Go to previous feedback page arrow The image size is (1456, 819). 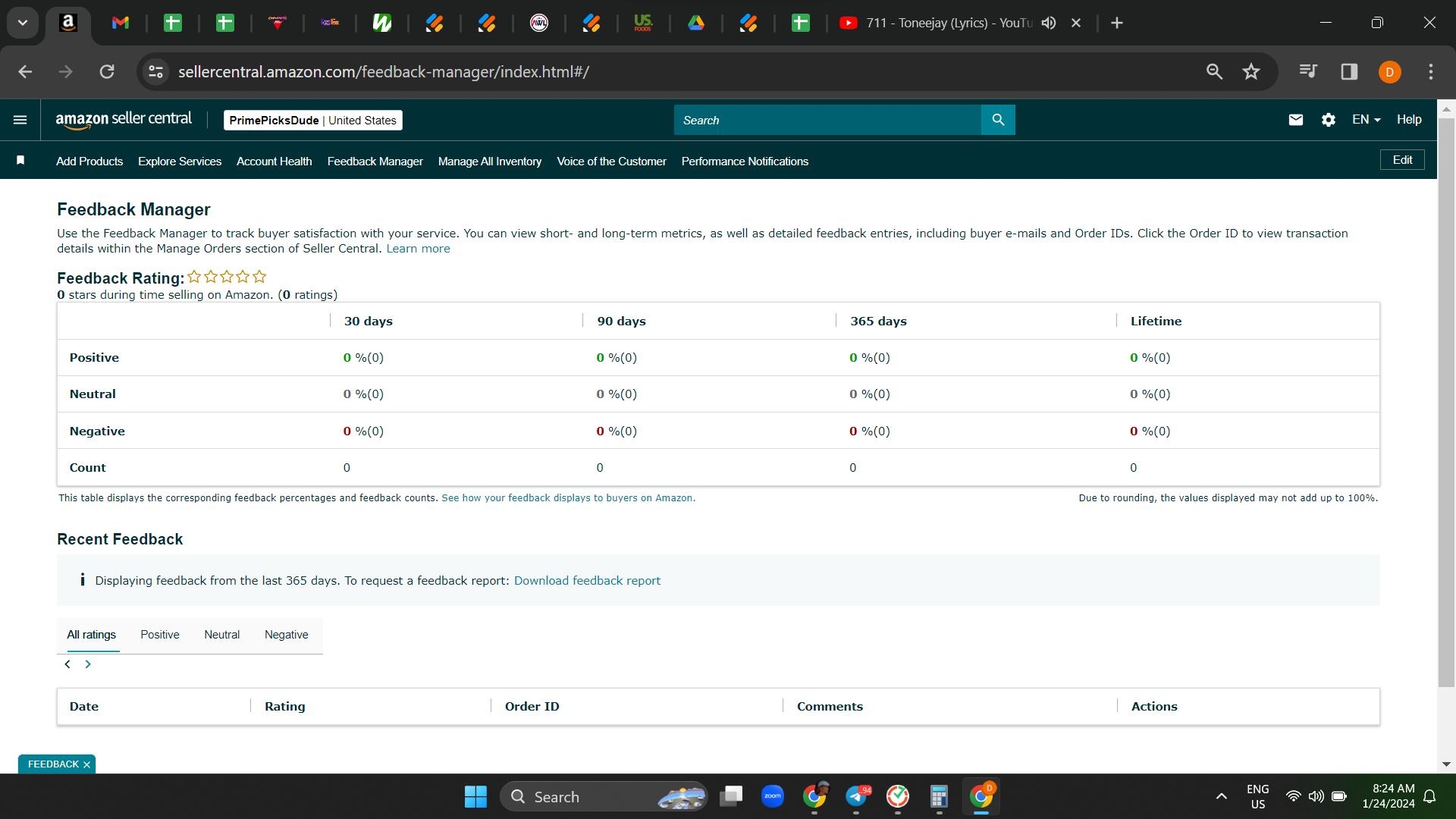pyautogui.click(x=67, y=664)
